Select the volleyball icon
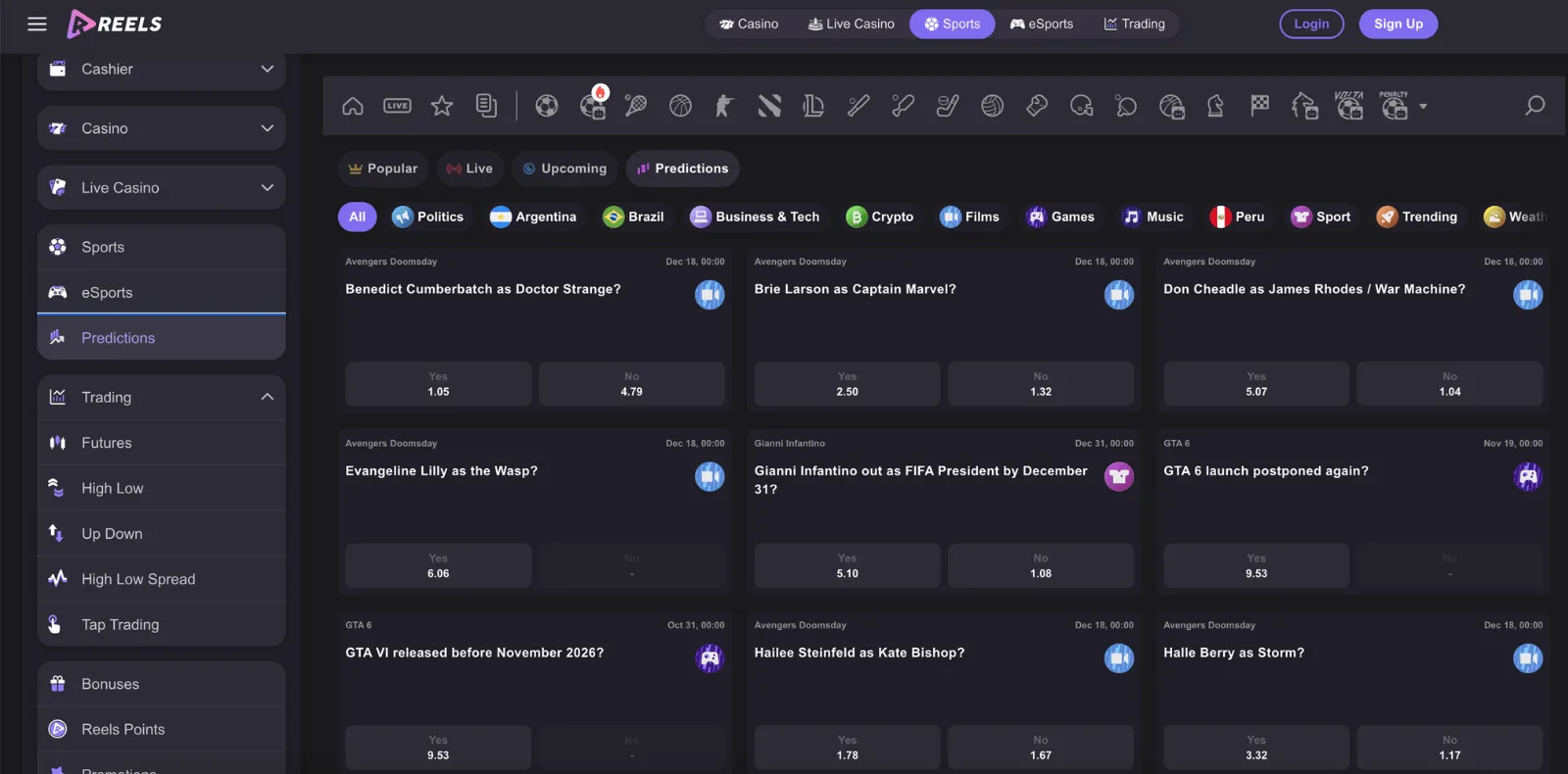 pyautogui.click(x=993, y=106)
